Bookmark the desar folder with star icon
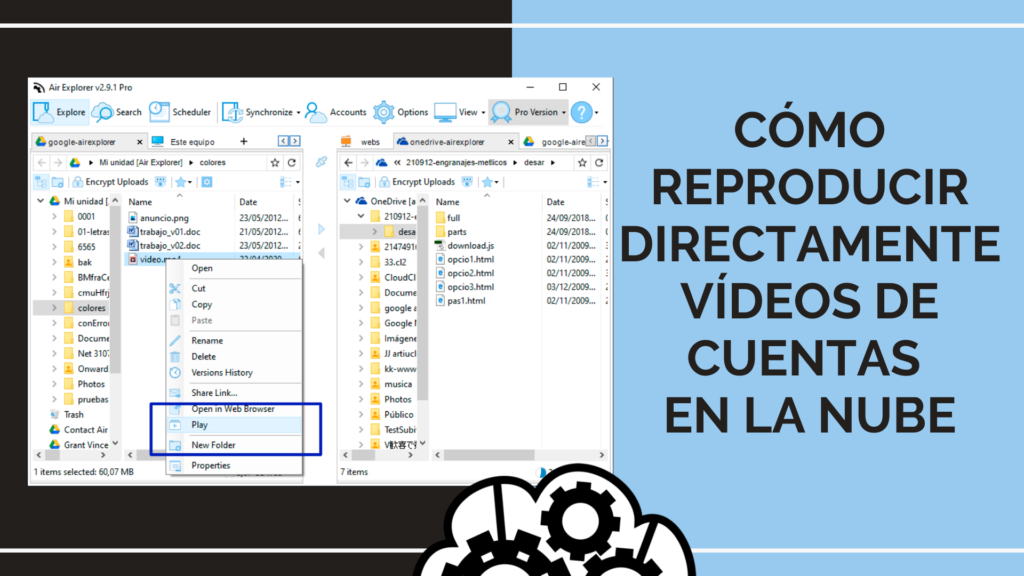This screenshot has height=576, width=1024. coord(582,163)
